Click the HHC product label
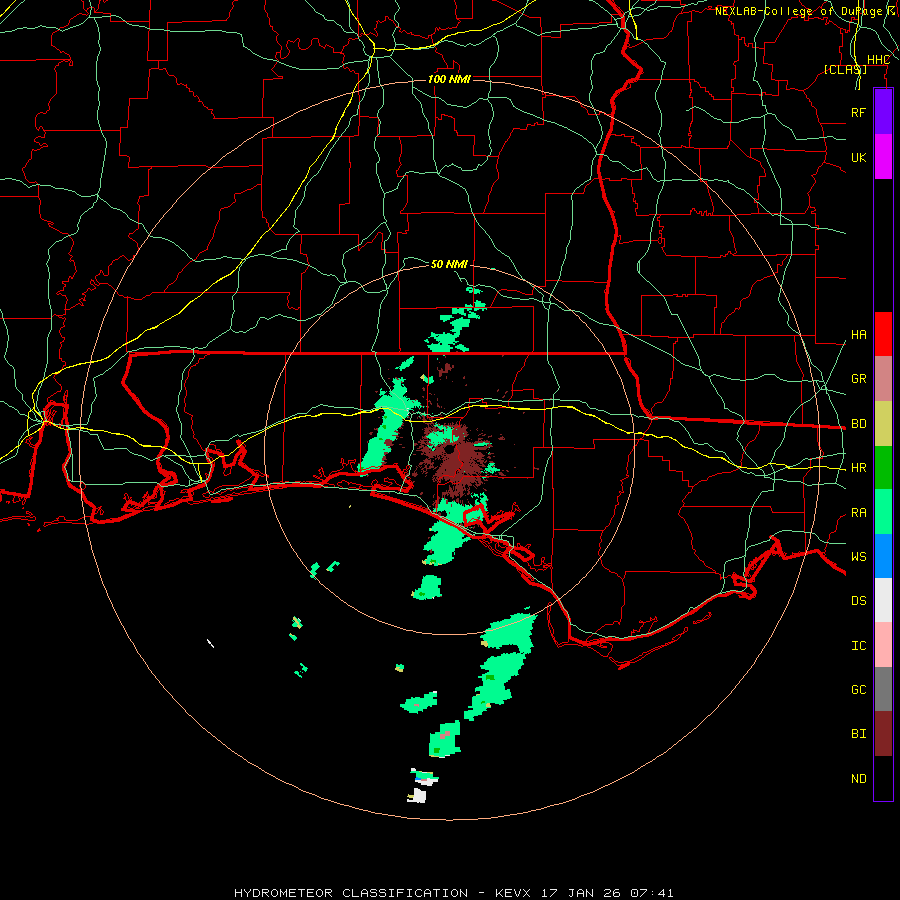 878,60
